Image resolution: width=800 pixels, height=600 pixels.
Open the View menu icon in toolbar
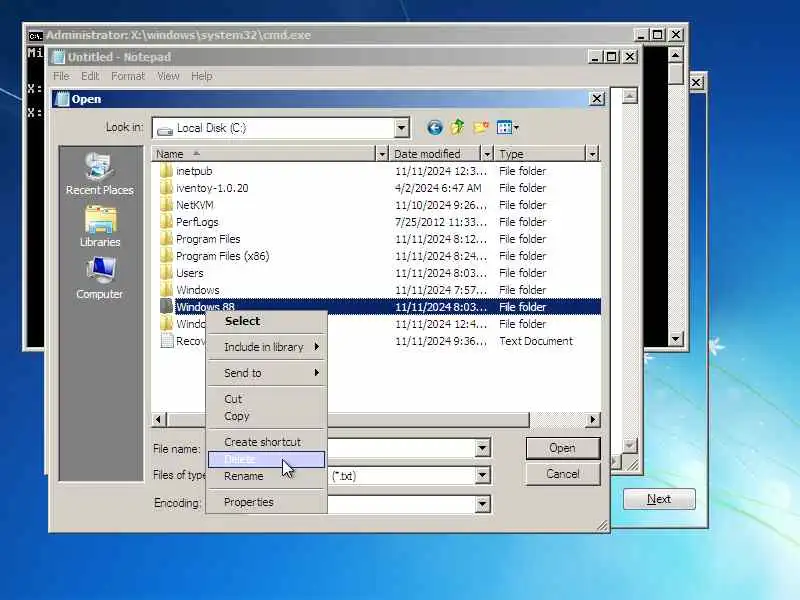tap(507, 128)
